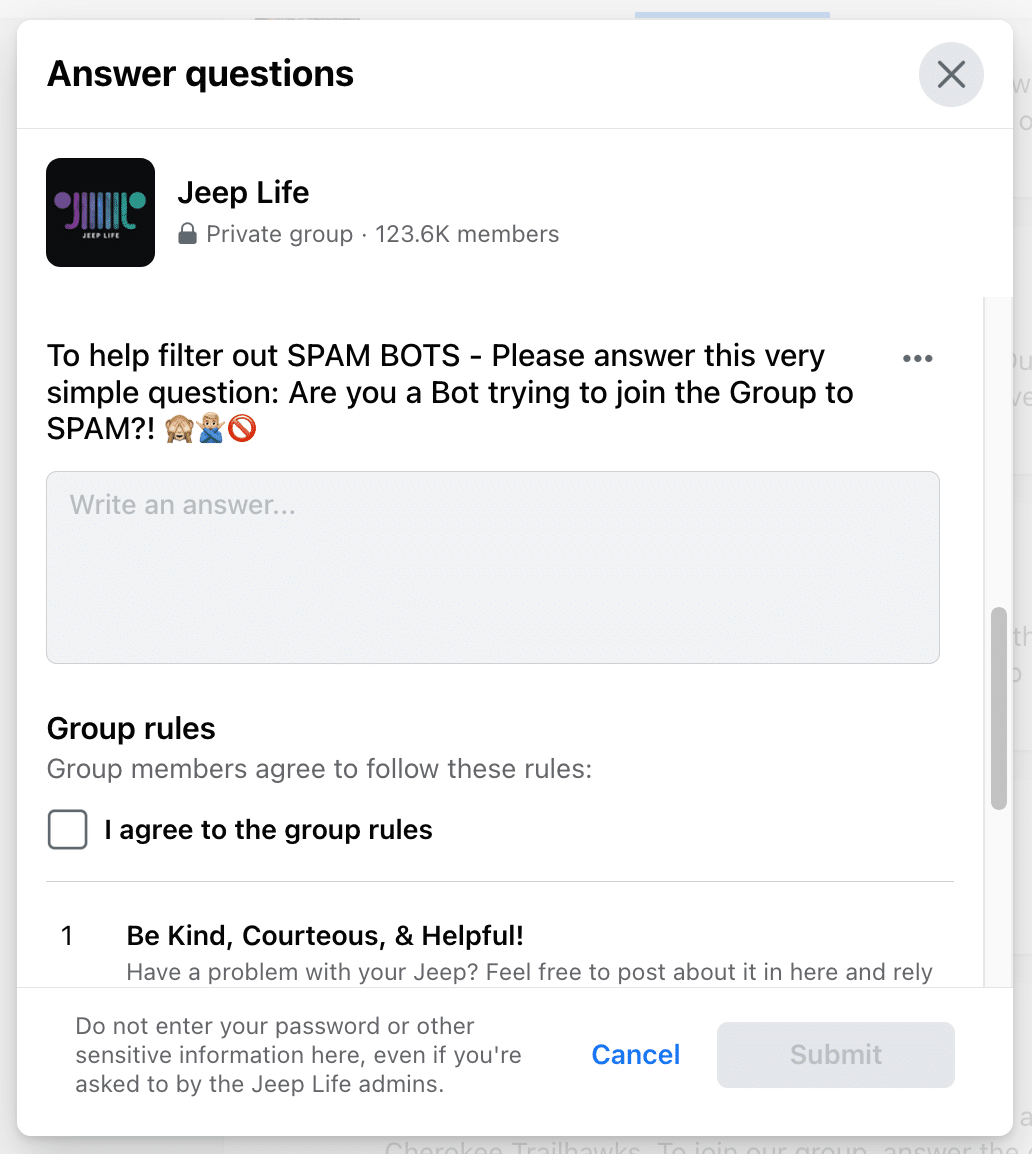Image resolution: width=1032 pixels, height=1154 pixels.
Task: Click the password warning text in footer
Action: pyautogui.click(x=298, y=1055)
